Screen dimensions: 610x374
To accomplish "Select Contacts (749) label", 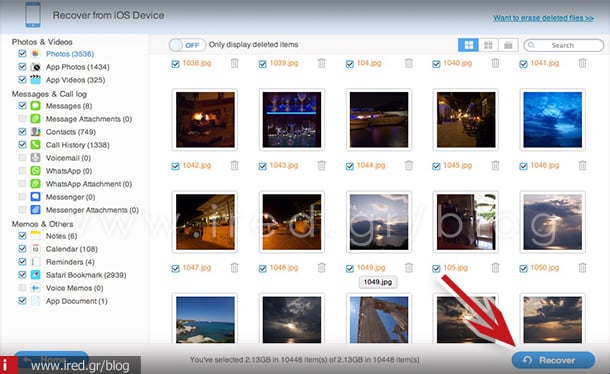I will pyautogui.click(x=71, y=132).
